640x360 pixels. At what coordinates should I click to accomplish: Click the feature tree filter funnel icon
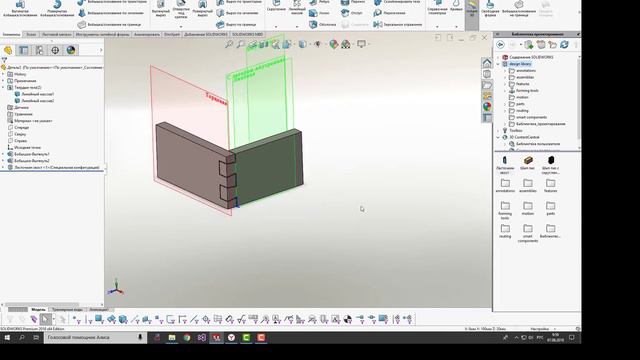(4, 60)
